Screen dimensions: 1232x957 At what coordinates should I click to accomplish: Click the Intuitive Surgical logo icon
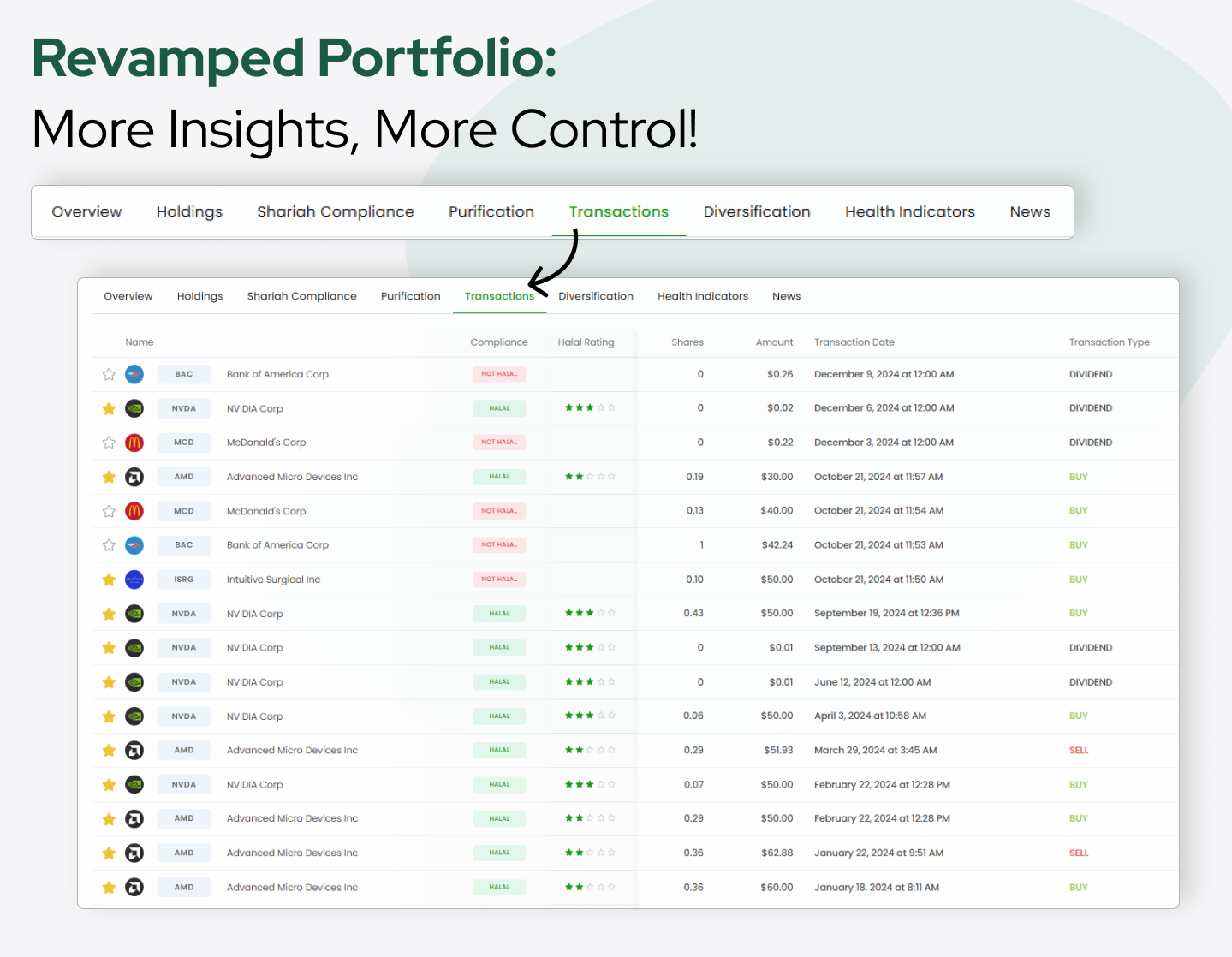coord(134,580)
